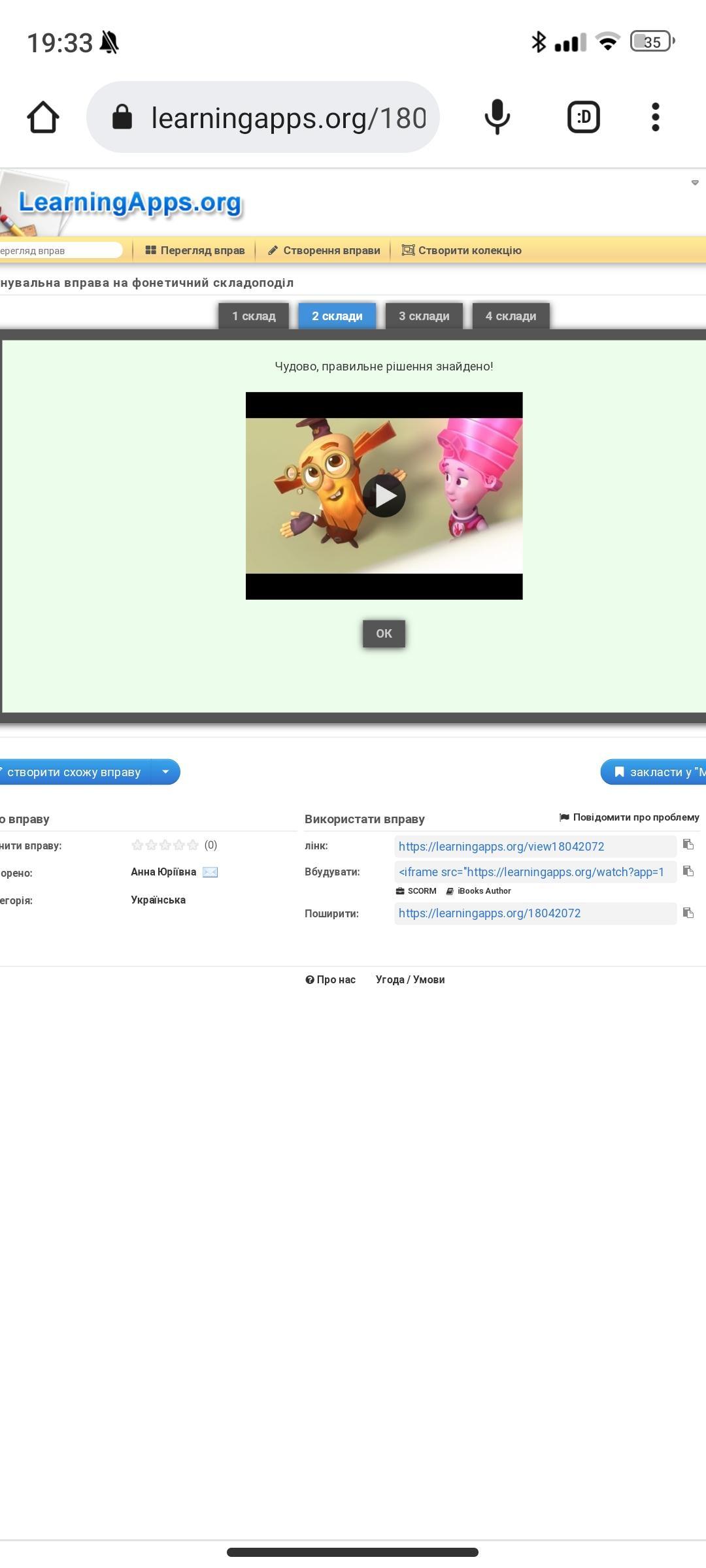Open the "Про нас" footer link
Viewport: 706px width, 1568px height.
coord(331,980)
